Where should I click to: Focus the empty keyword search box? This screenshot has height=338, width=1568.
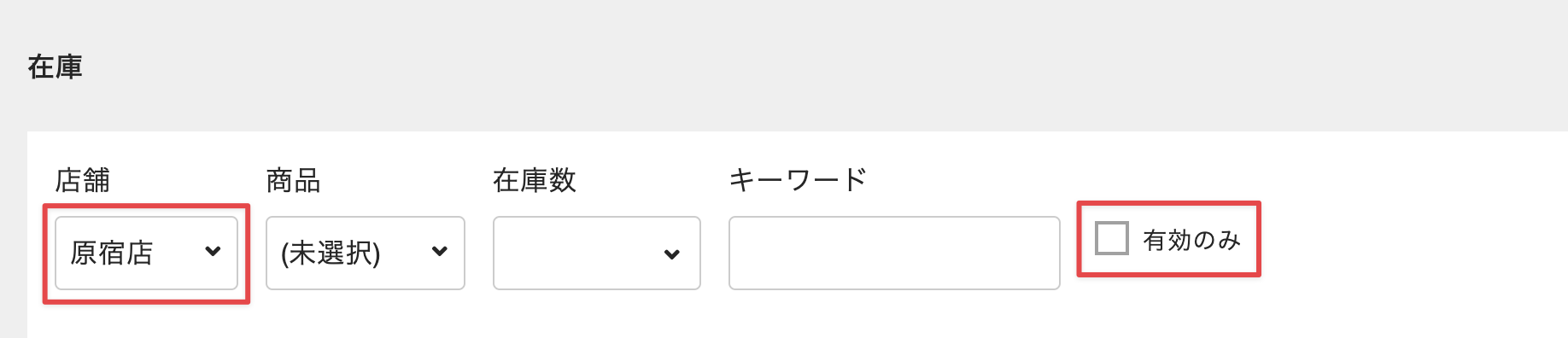click(894, 253)
